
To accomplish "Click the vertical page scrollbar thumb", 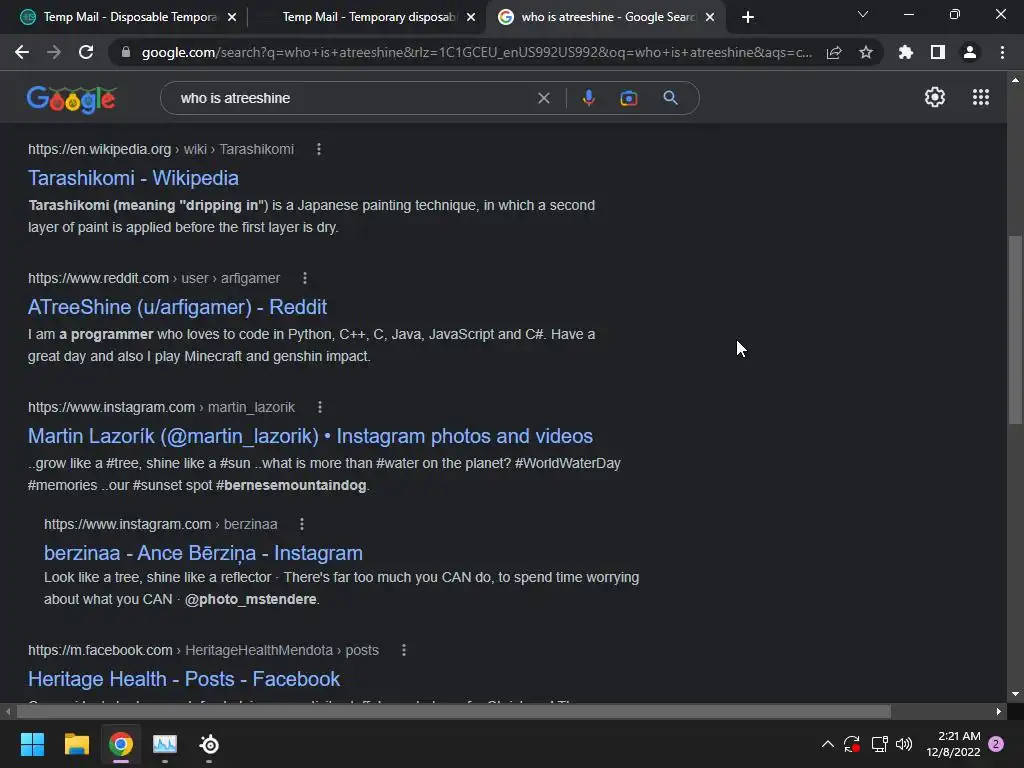I will click(x=1015, y=330).
